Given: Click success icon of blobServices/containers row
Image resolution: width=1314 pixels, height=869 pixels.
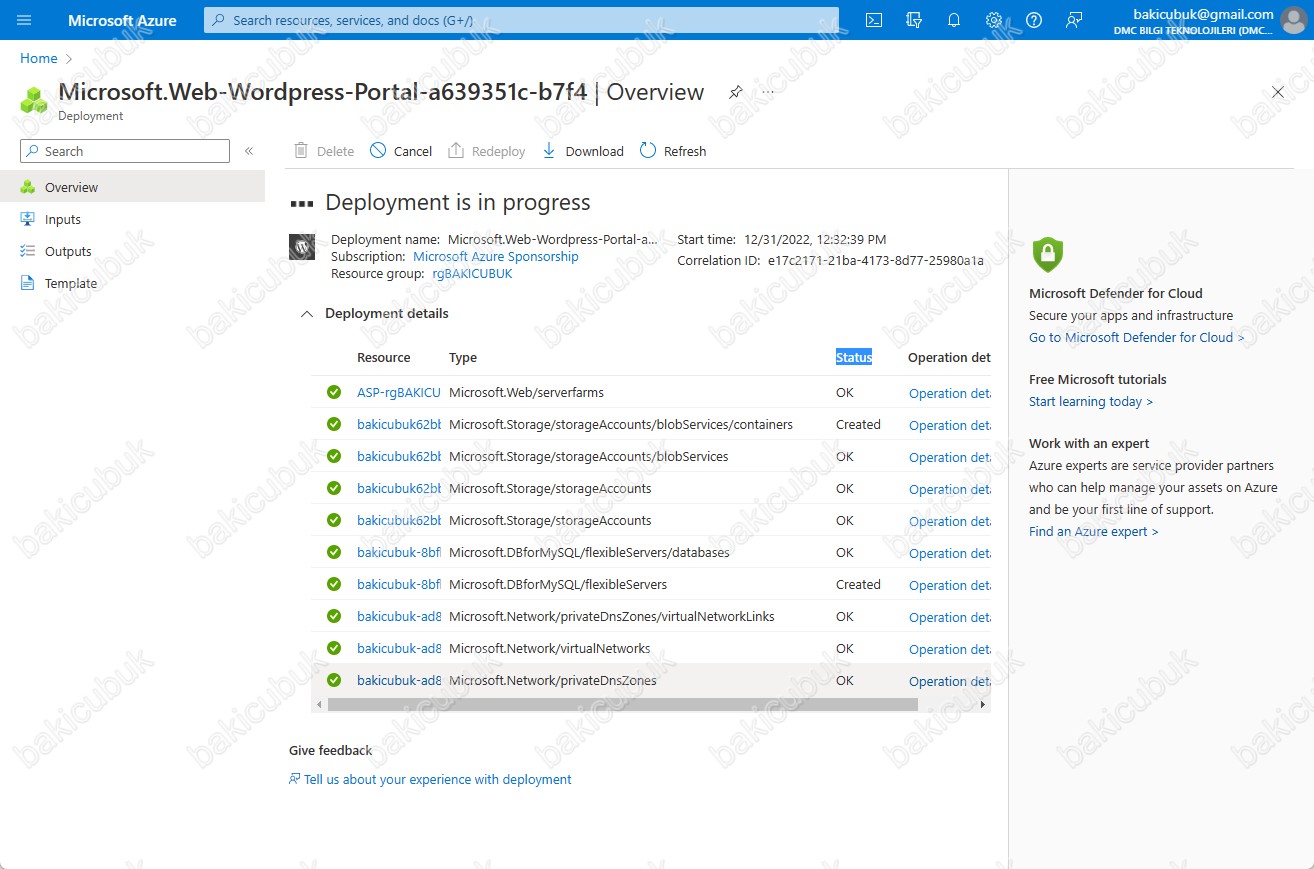Looking at the screenshot, I should (x=334, y=424).
